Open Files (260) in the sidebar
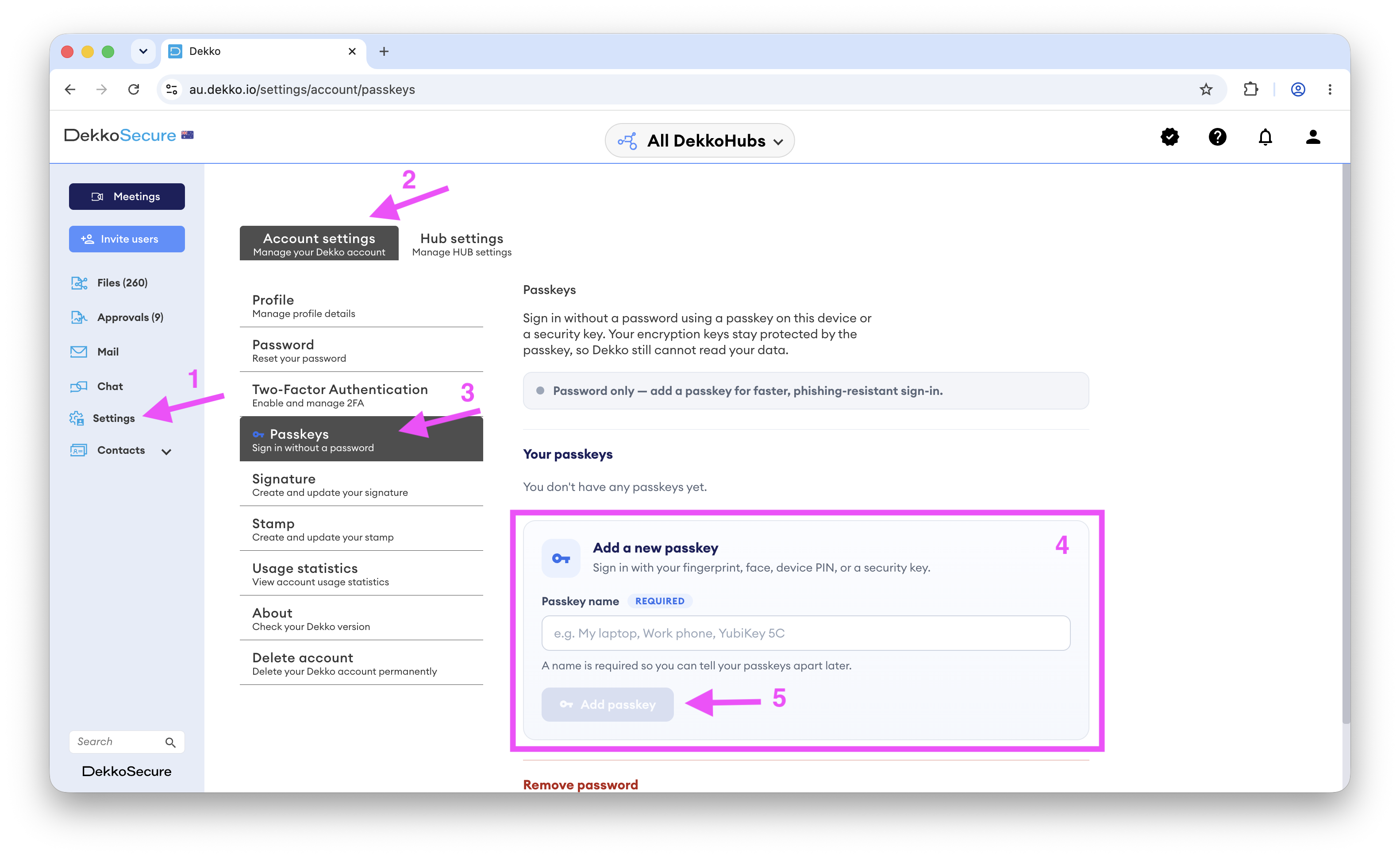1400x858 pixels. click(109, 282)
